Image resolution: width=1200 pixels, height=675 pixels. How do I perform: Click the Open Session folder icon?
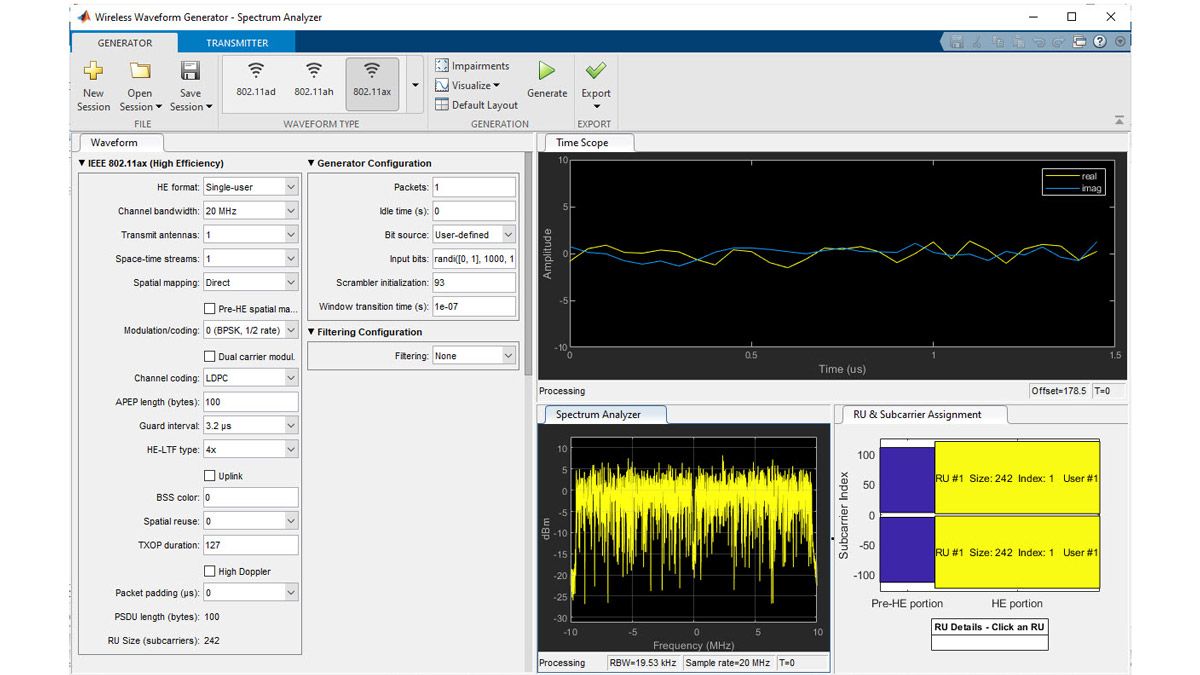point(140,71)
